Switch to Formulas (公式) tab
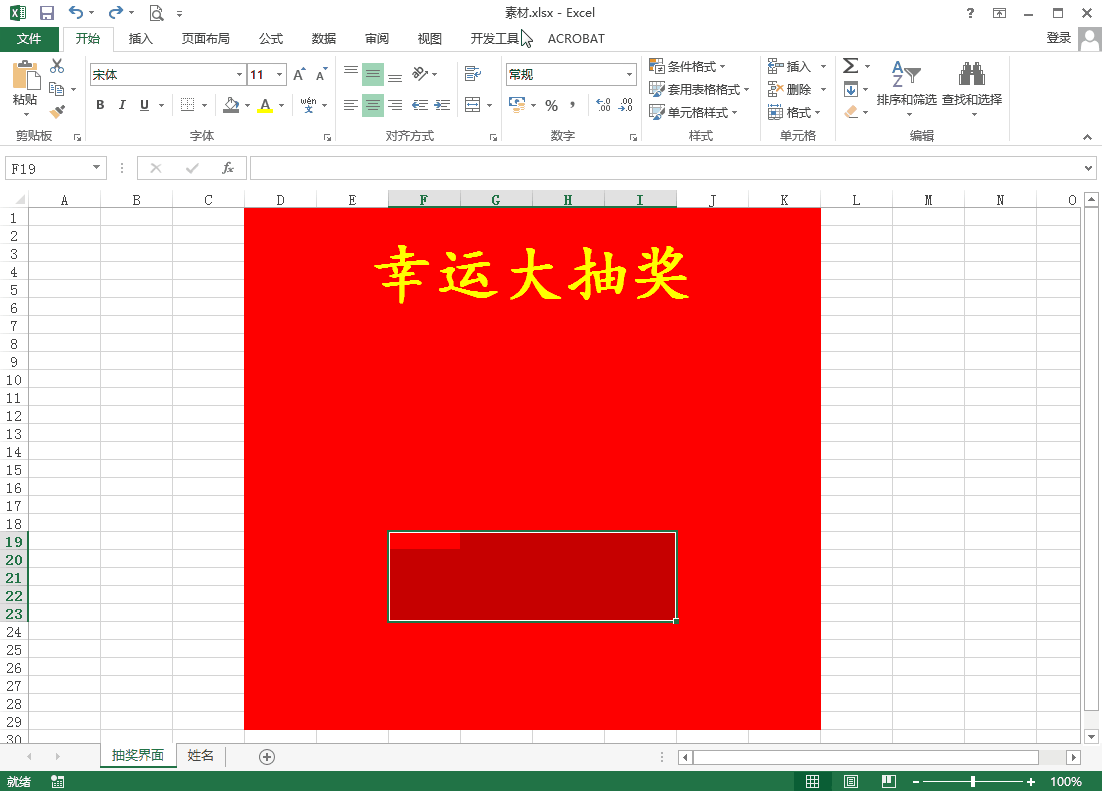The width and height of the screenshot is (1102, 791). [271, 39]
